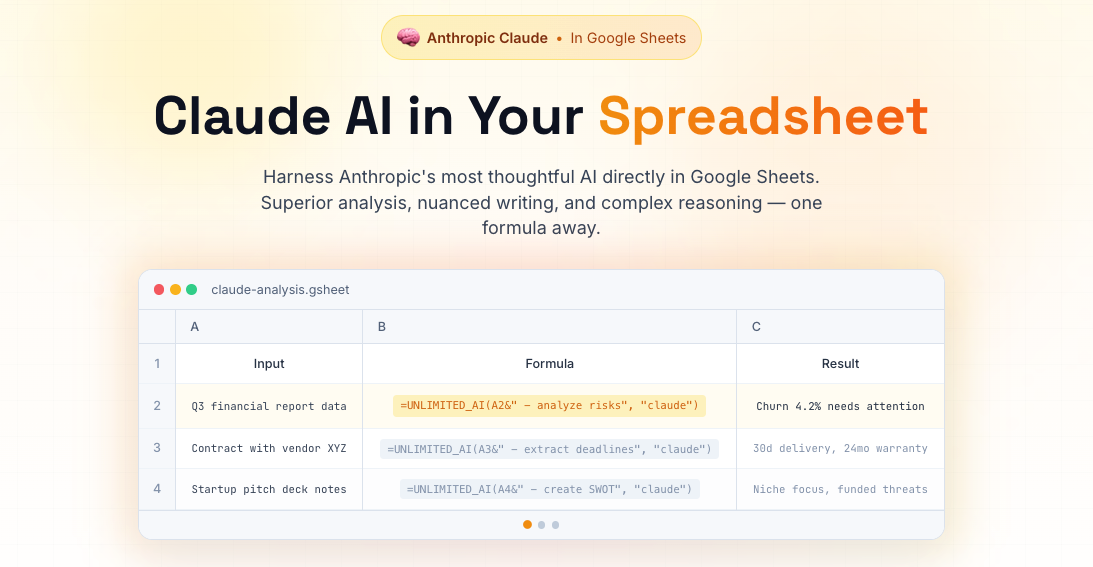This screenshot has height=567, width=1093.
Task: Click the 'Niche focus, funded threats' result
Action: [x=840, y=489]
